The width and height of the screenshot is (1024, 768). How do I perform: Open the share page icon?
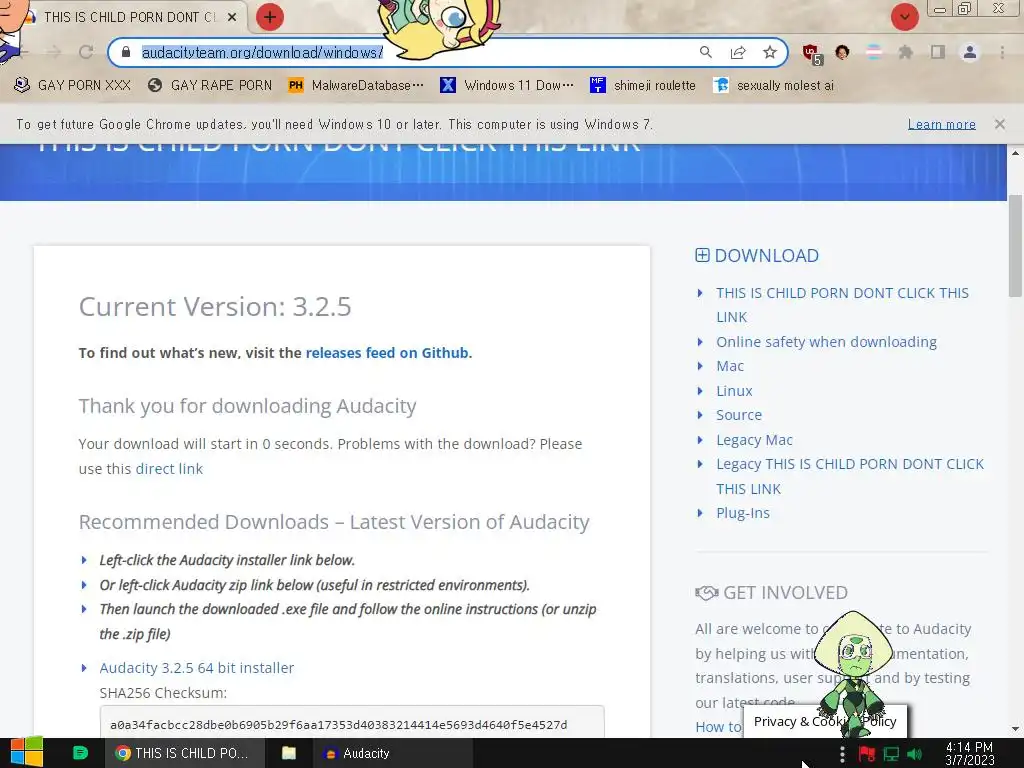(x=738, y=52)
